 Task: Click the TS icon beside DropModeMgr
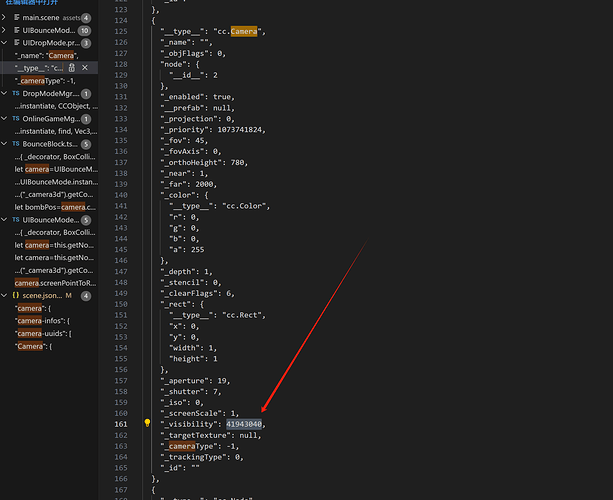click(16, 93)
